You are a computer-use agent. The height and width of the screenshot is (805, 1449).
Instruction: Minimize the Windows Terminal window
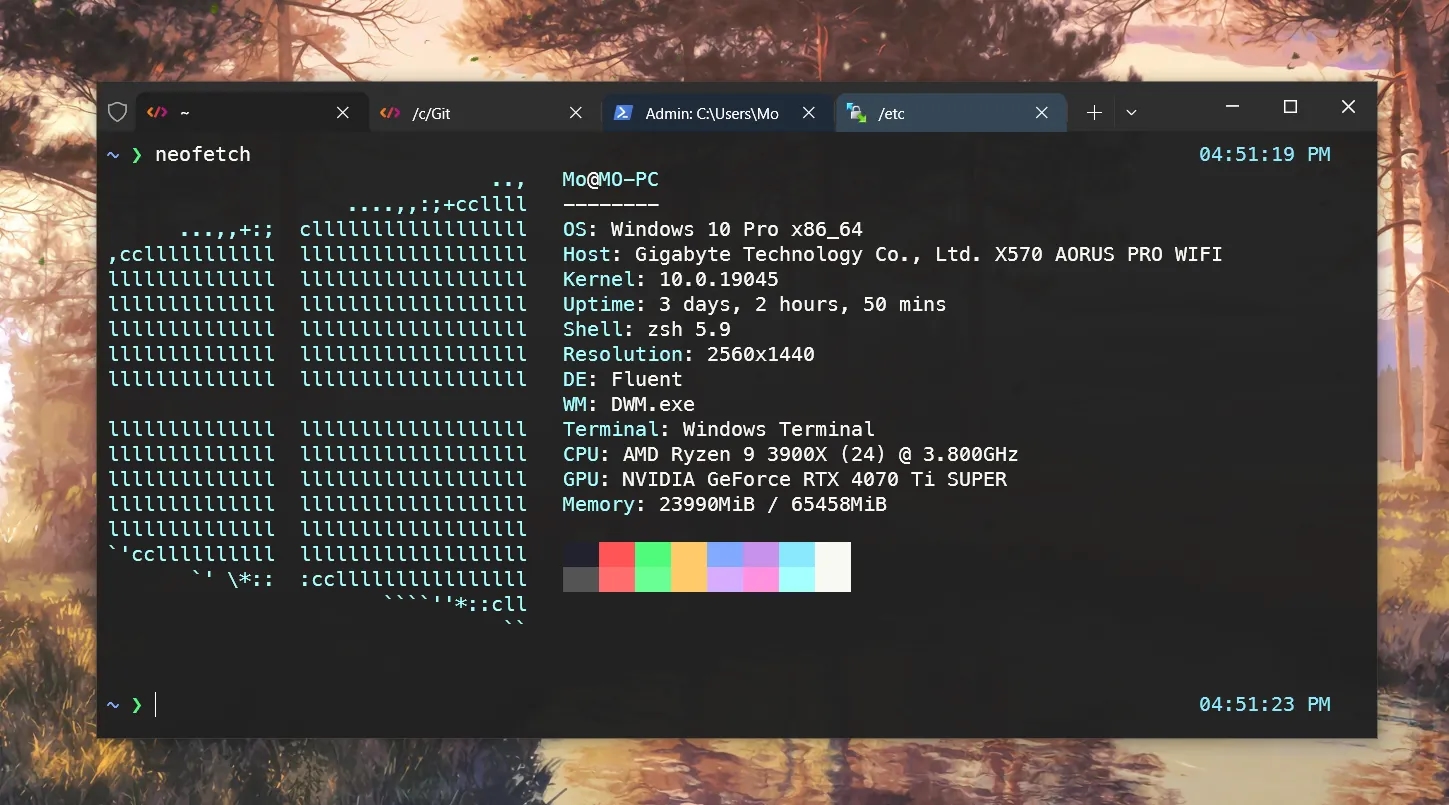pyautogui.click(x=1232, y=107)
